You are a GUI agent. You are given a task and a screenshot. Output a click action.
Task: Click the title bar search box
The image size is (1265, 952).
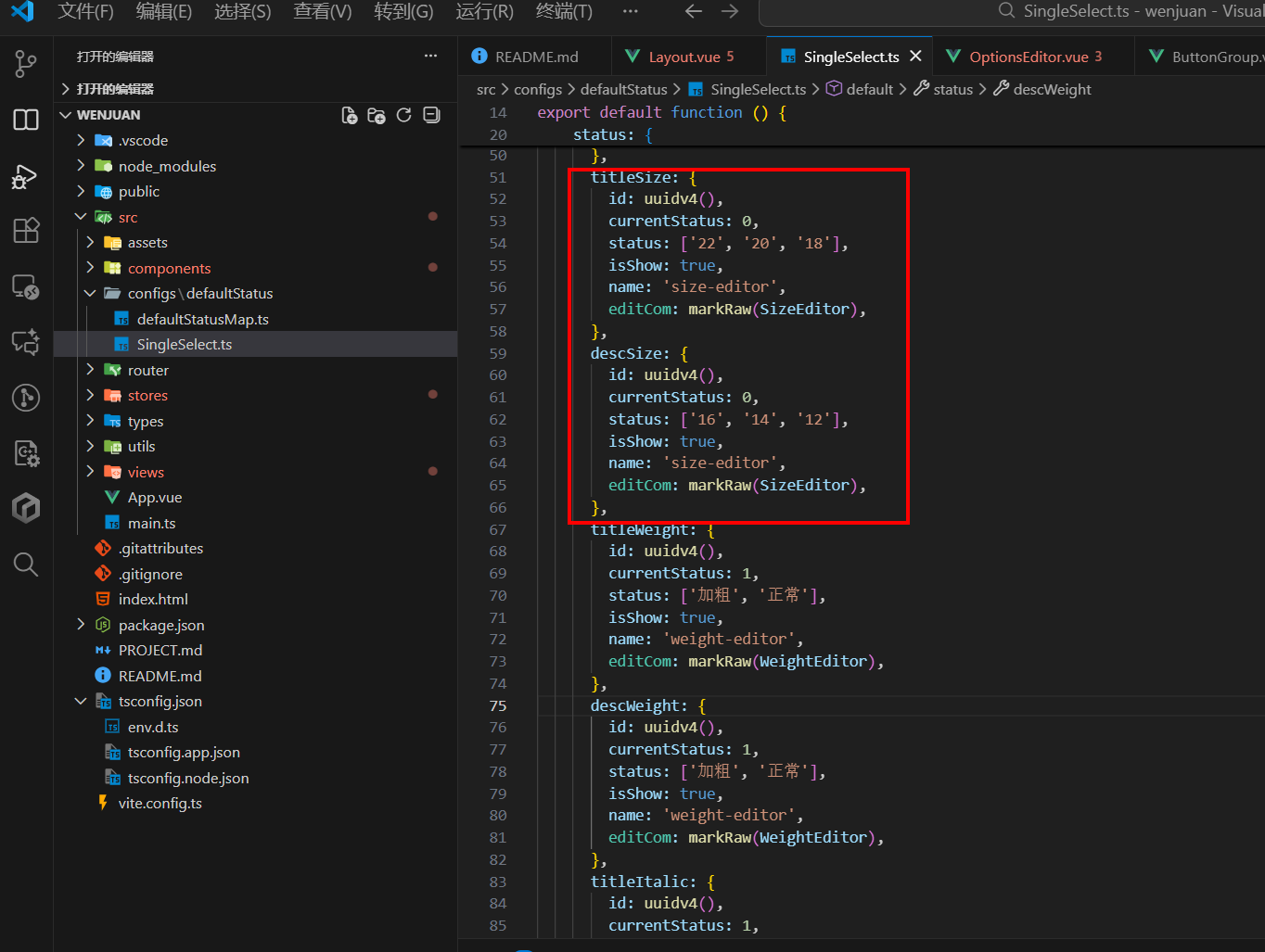click(1013, 11)
